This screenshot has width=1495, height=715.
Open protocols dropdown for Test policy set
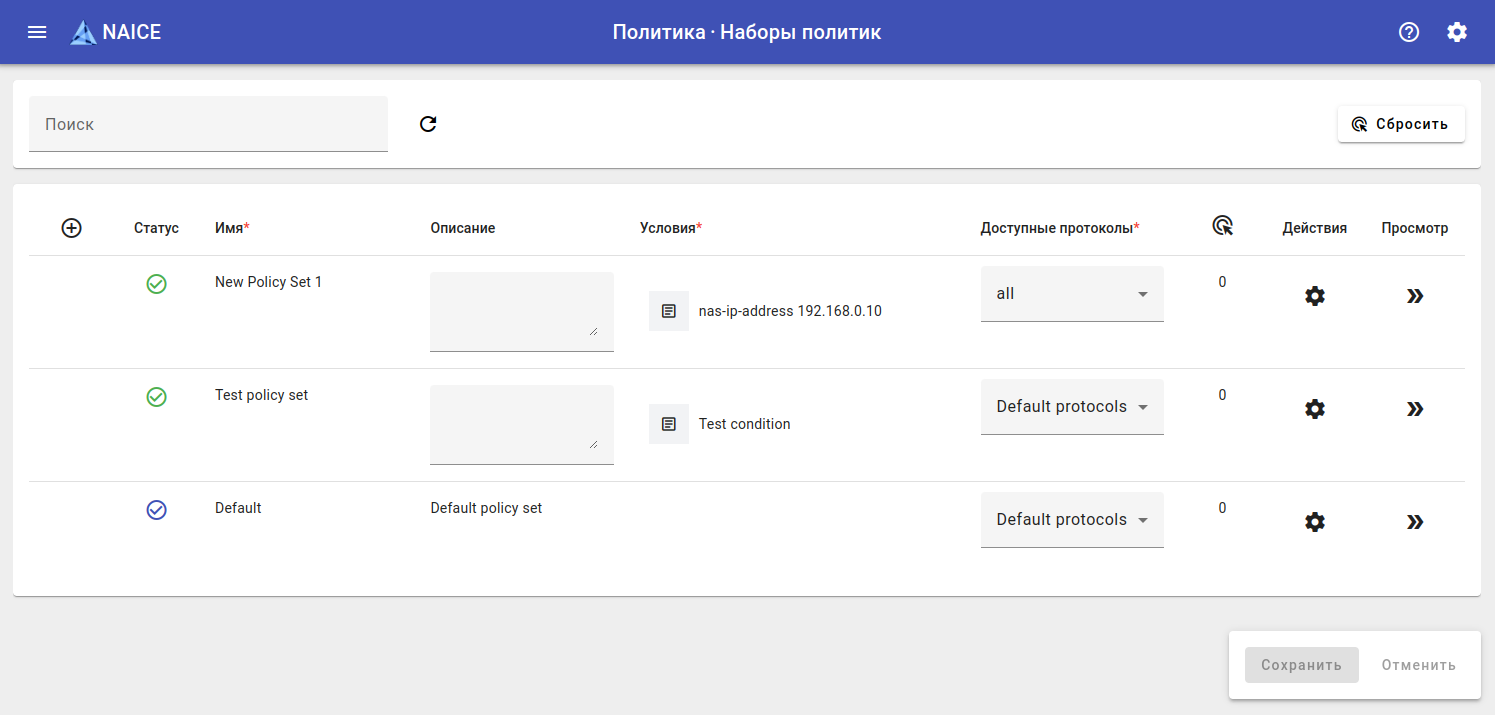pos(1072,407)
